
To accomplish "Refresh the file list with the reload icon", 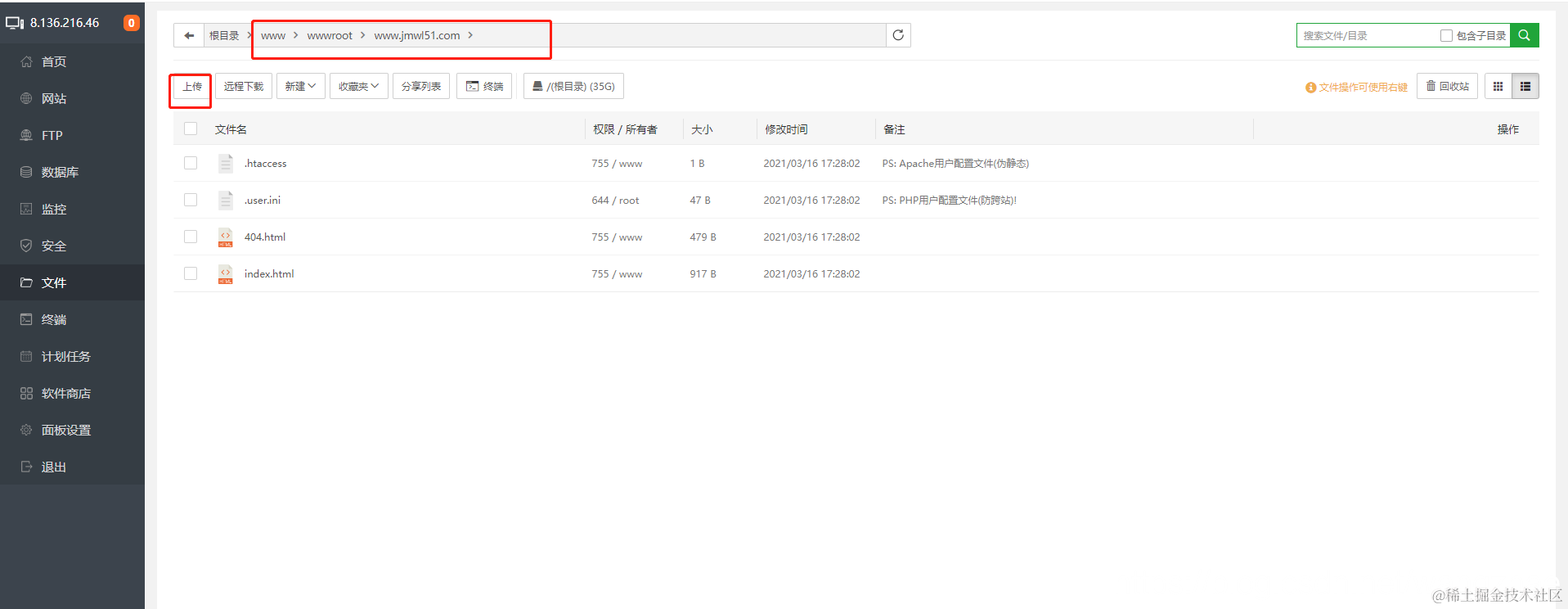I will pos(898,35).
